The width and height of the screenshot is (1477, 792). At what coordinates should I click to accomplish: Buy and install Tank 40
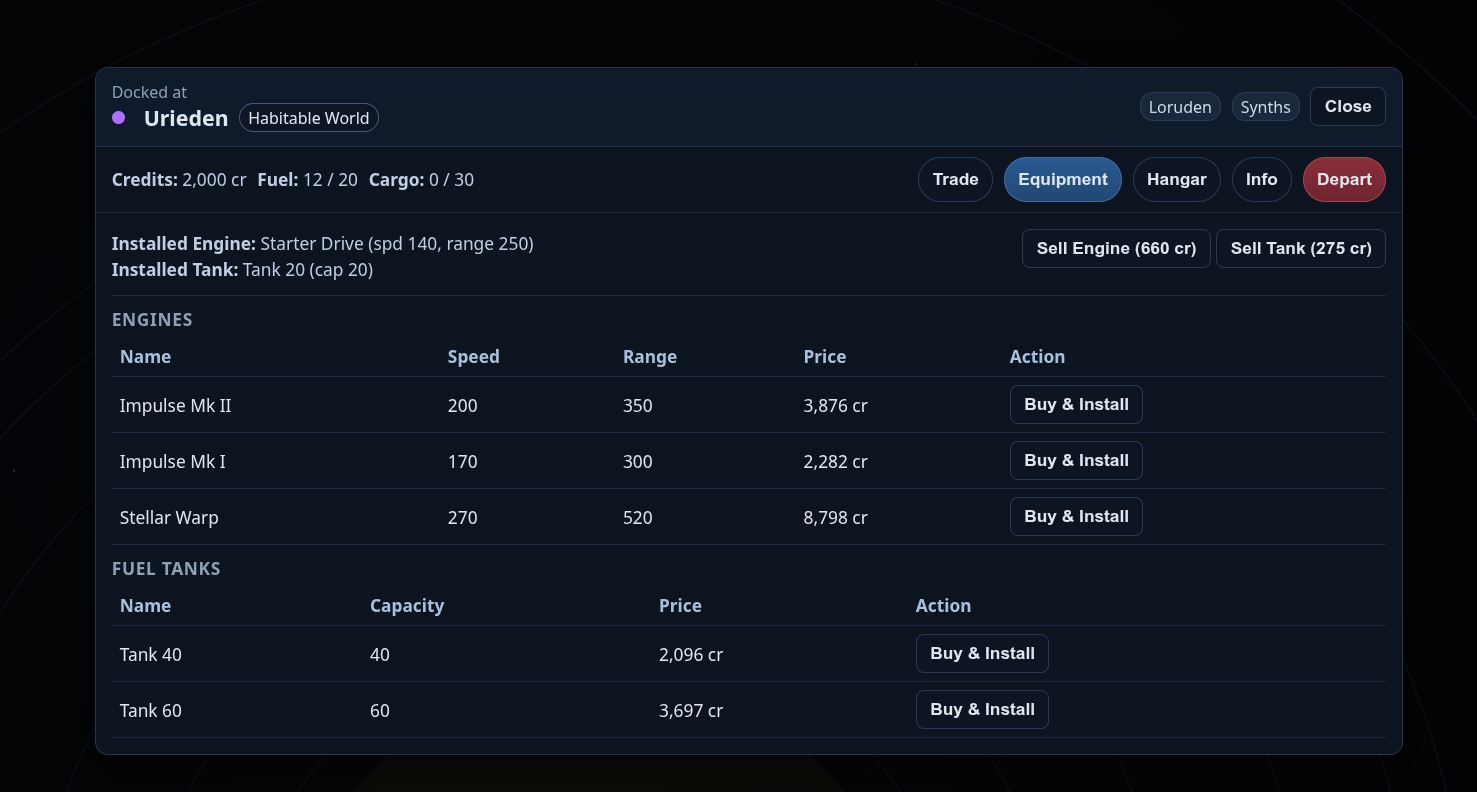[982, 654]
